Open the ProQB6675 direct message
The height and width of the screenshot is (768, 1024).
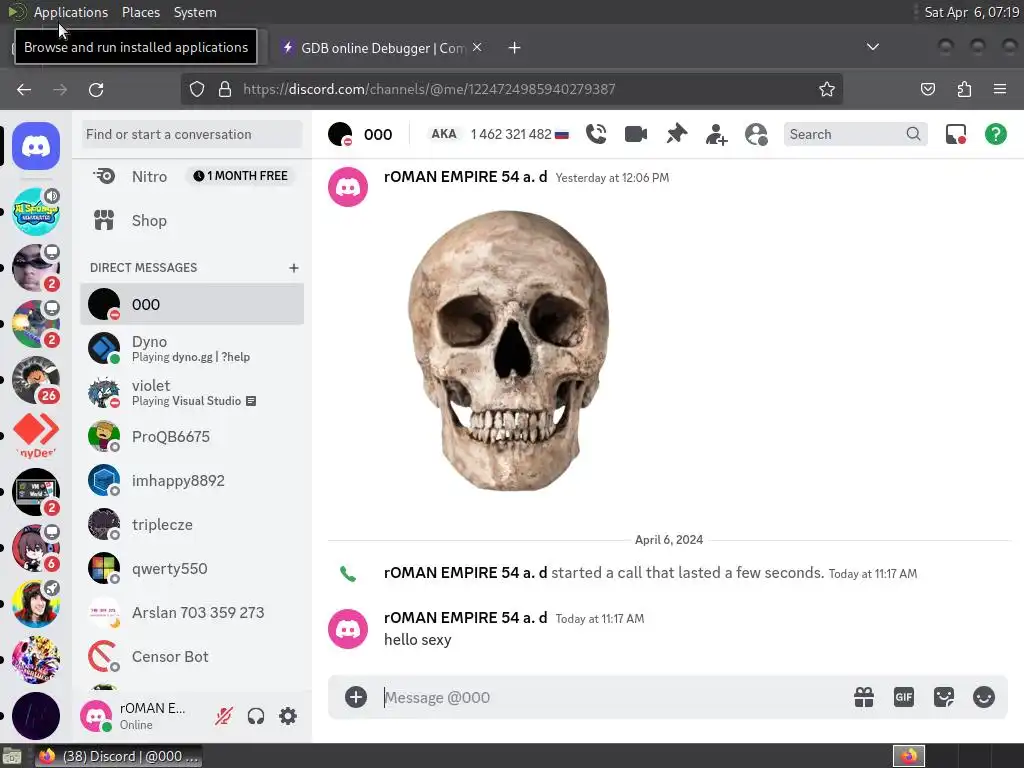click(192, 436)
